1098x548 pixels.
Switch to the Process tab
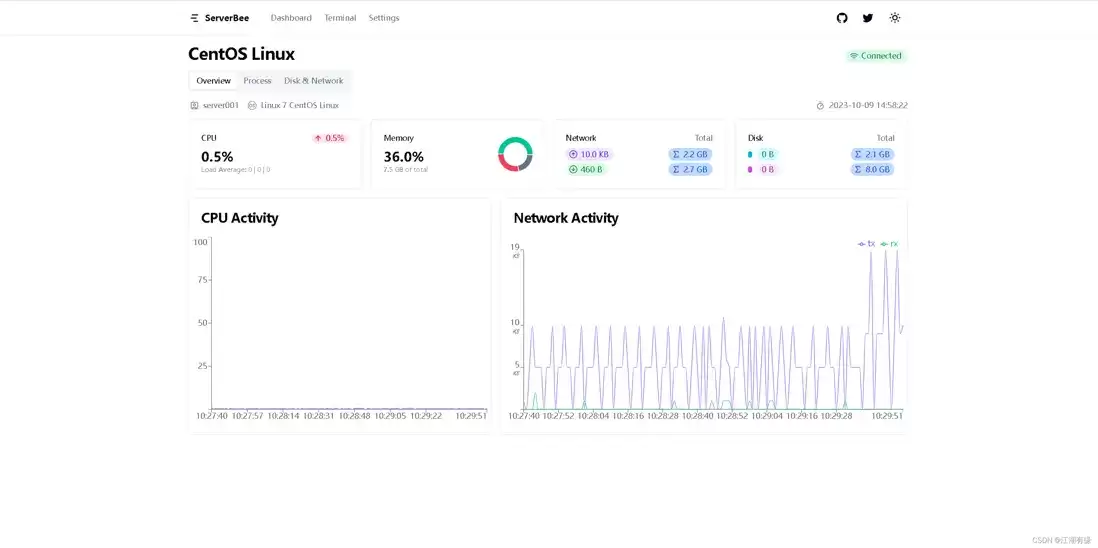(x=257, y=81)
